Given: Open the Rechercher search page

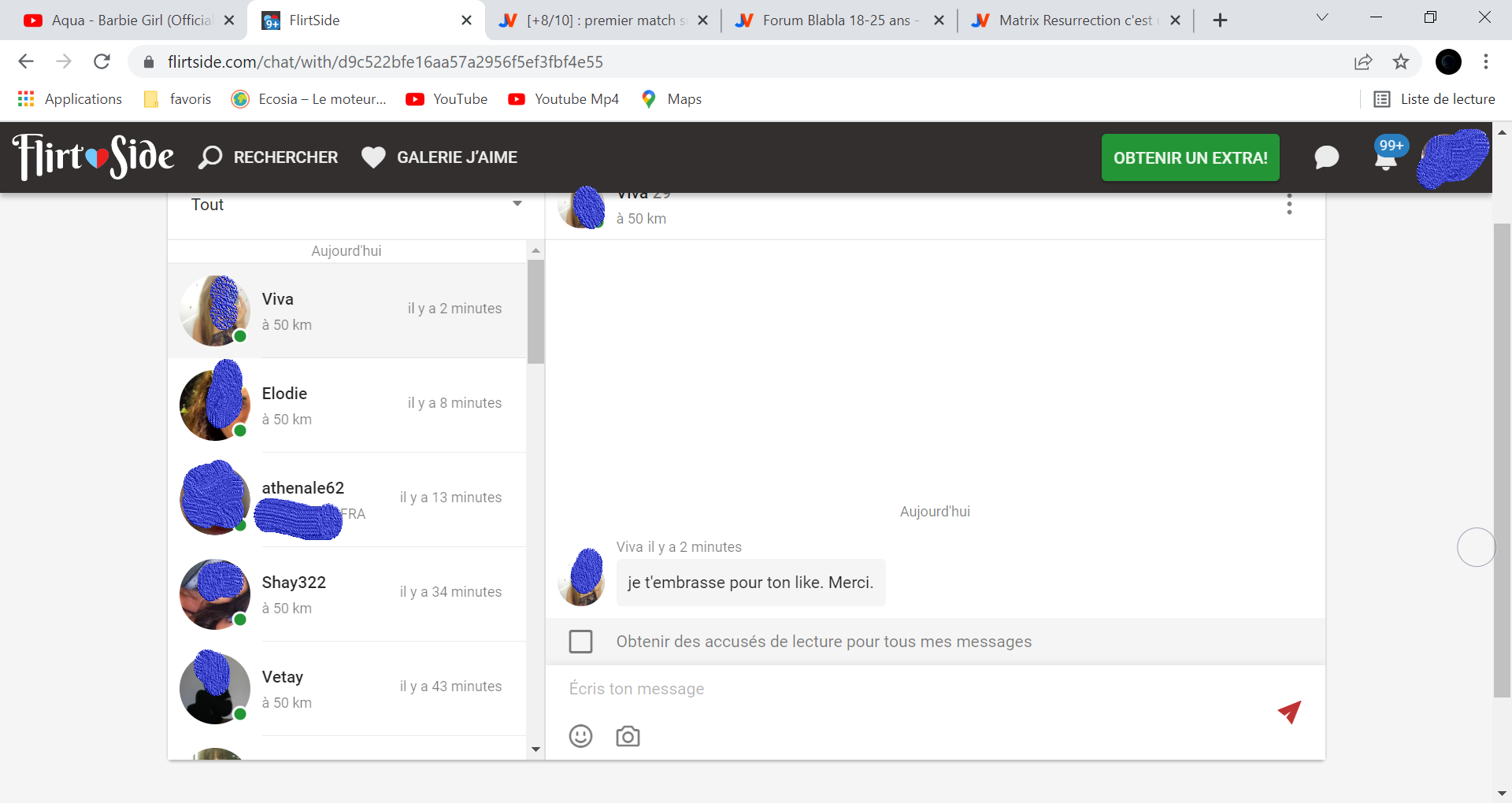Looking at the screenshot, I should tap(268, 157).
